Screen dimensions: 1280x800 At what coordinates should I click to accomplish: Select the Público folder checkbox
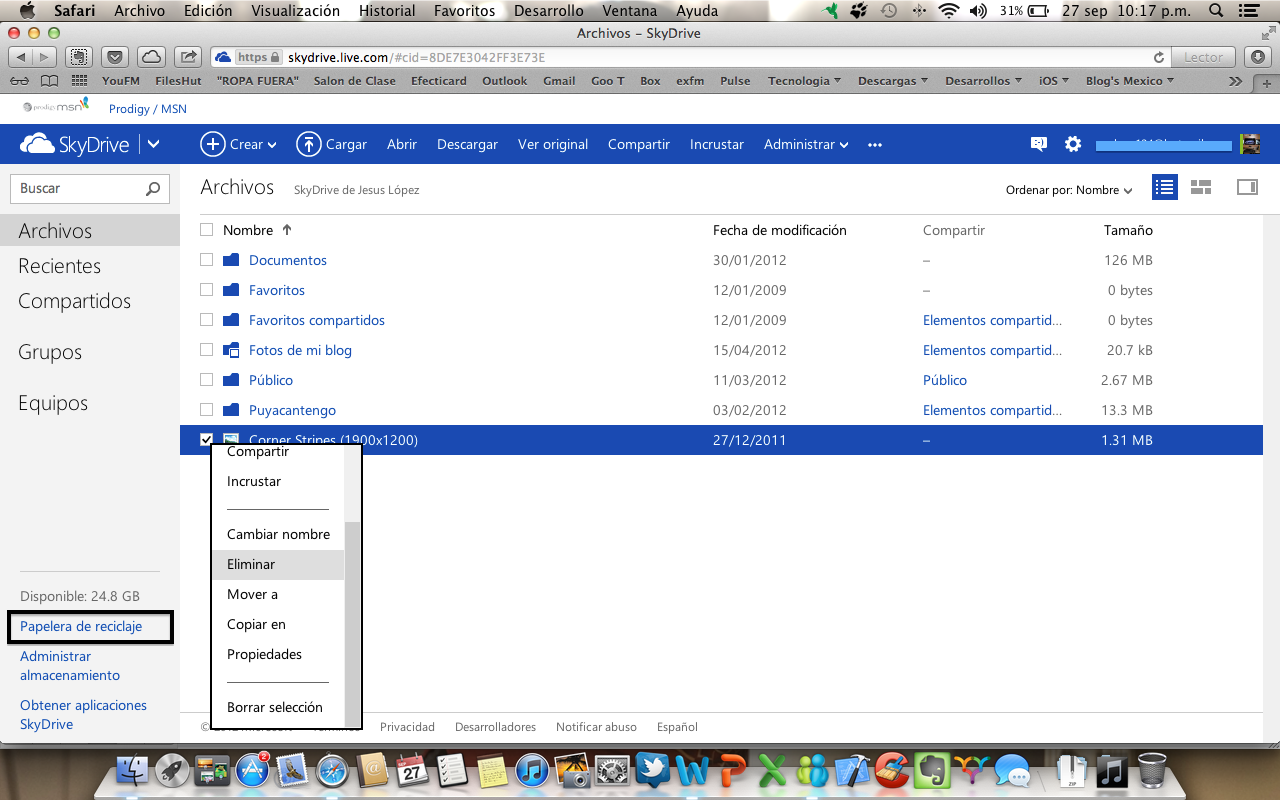click(207, 380)
